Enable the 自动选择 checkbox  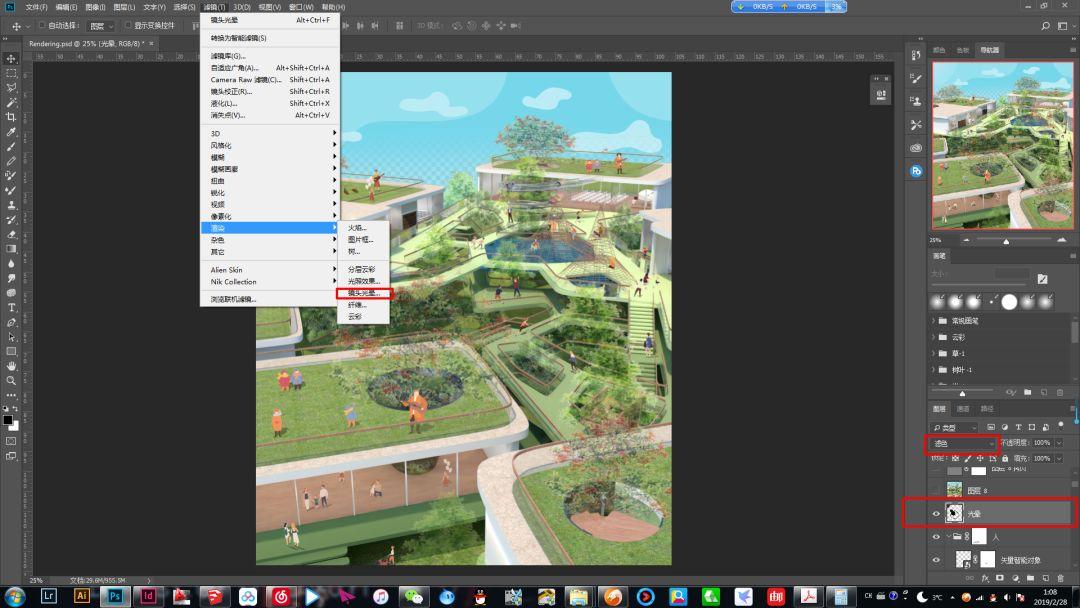41,25
